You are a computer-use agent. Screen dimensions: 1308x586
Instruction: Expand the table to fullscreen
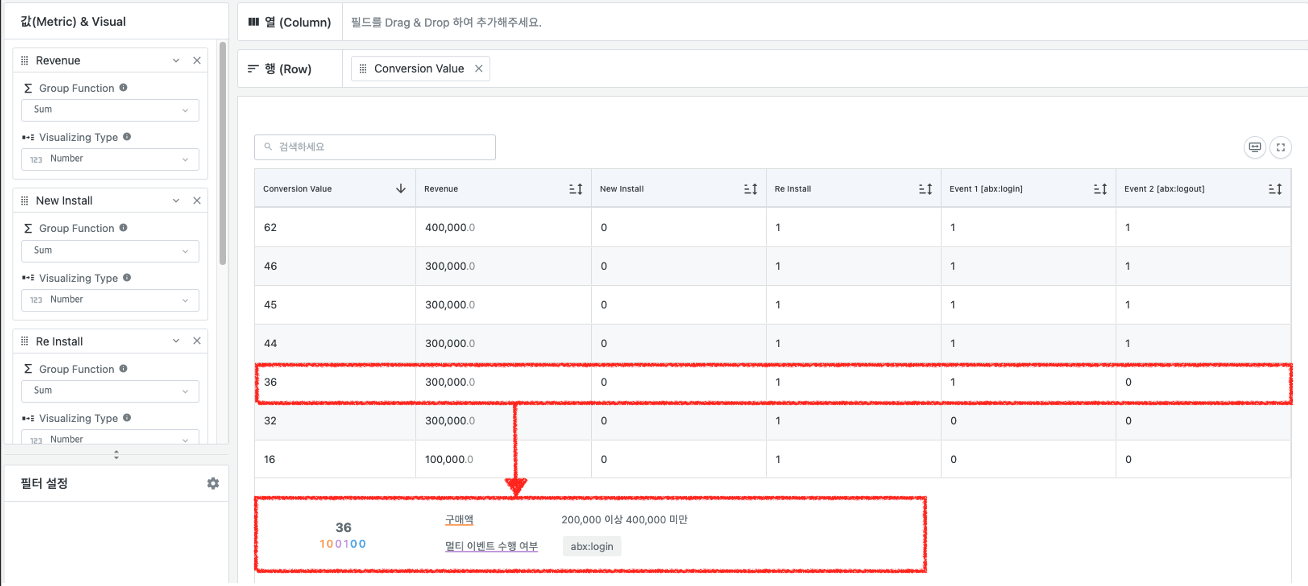(1281, 147)
